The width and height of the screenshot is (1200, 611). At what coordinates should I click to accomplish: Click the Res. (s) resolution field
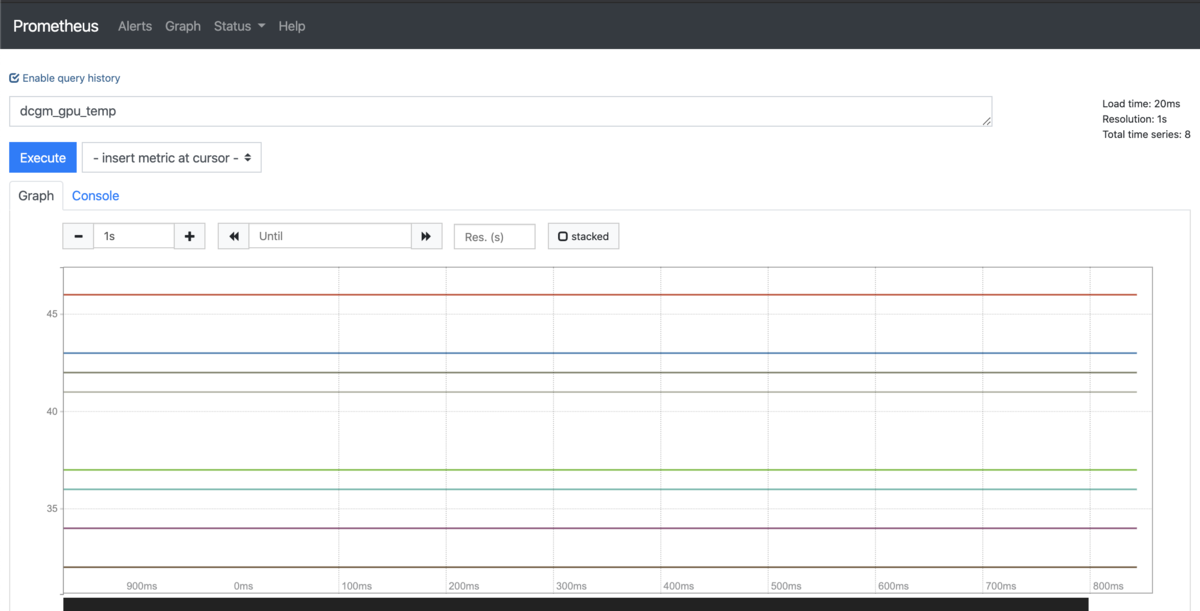pos(495,237)
